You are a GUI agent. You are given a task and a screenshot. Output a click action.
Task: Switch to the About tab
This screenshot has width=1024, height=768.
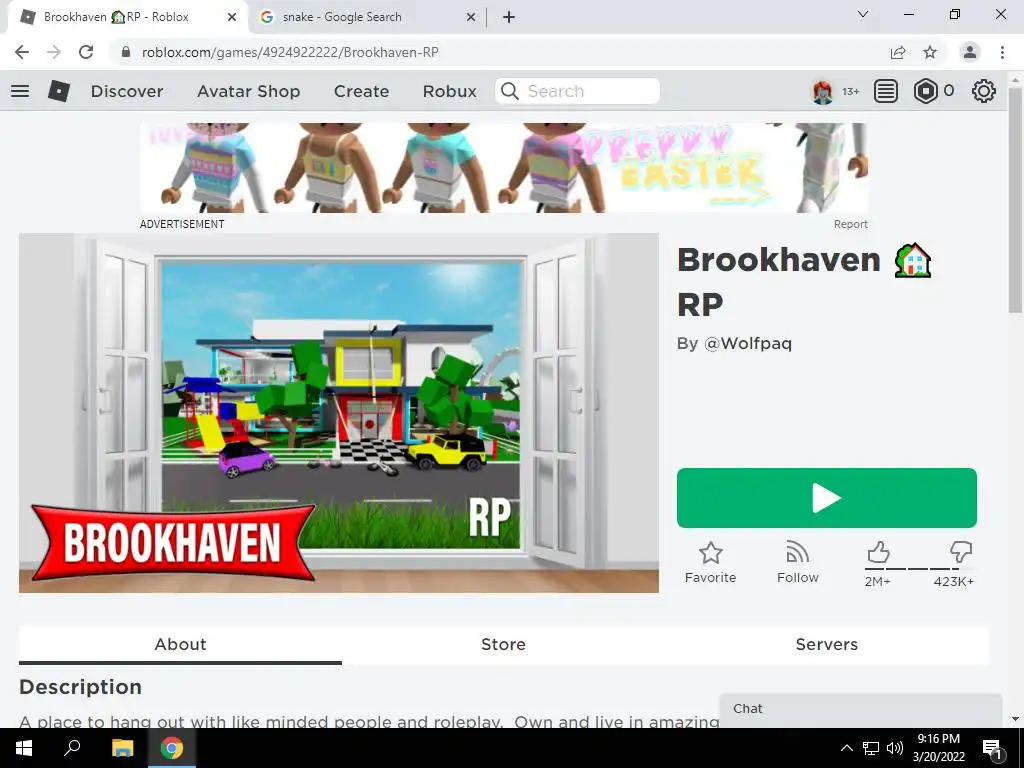[180, 645]
